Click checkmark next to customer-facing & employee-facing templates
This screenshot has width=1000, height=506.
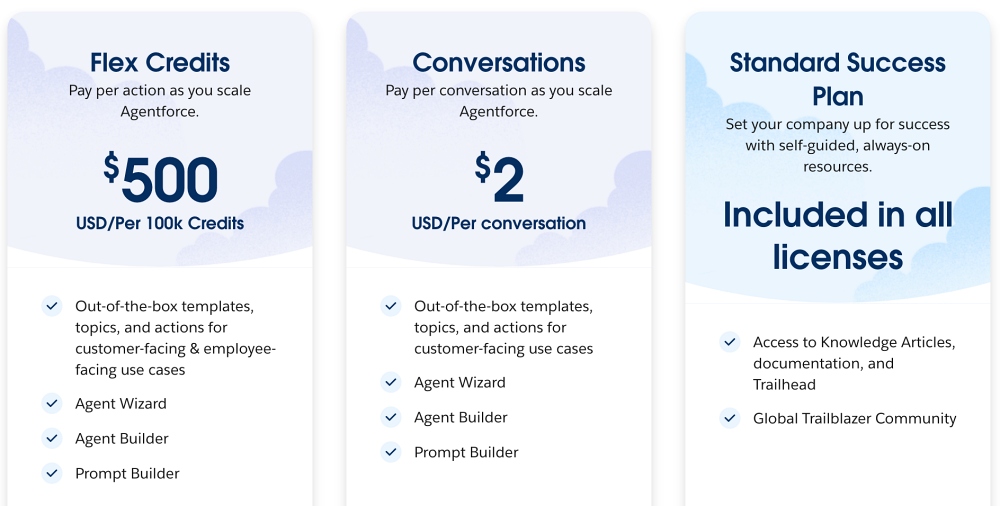point(52,306)
